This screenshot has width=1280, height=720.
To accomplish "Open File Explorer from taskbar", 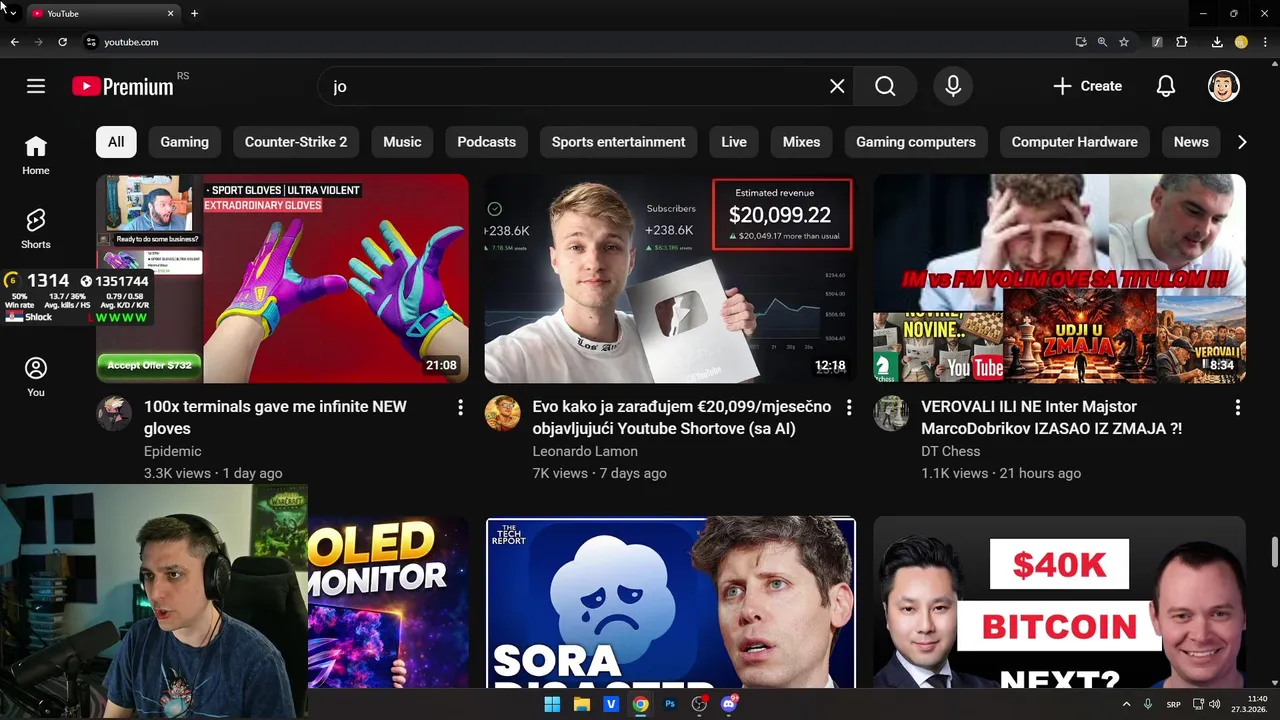I will point(581,704).
